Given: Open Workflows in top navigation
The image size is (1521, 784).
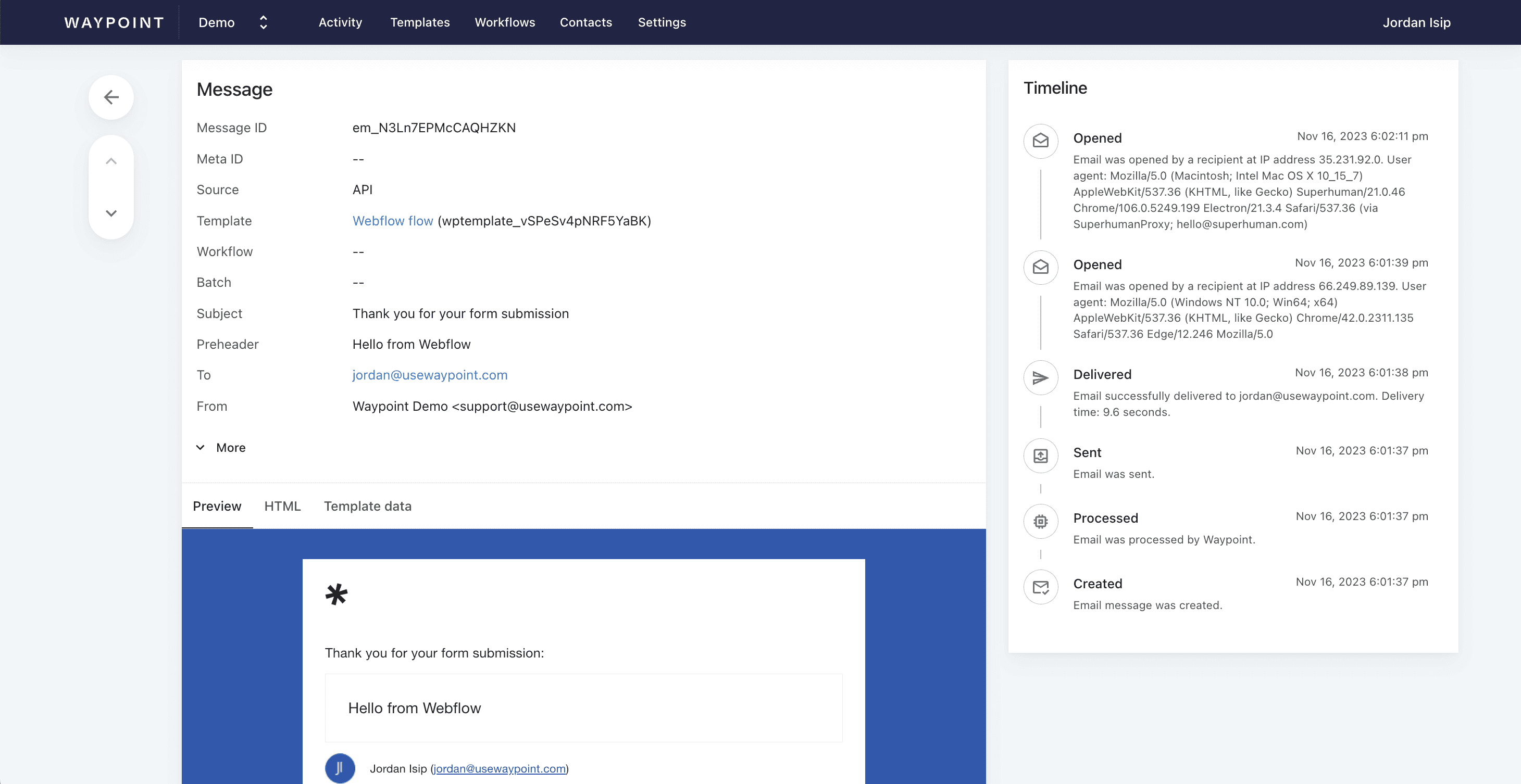Looking at the screenshot, I should pos(504,22).
